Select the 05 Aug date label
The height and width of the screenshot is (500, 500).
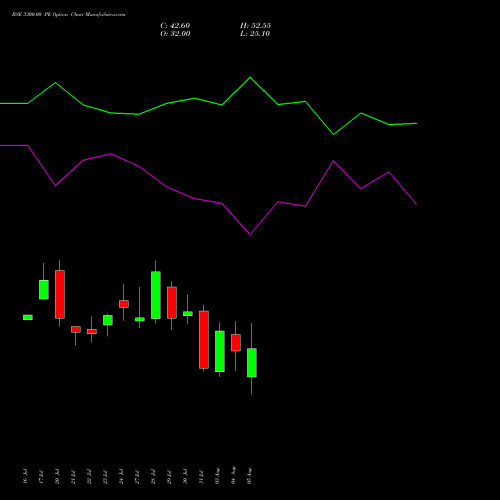pos(249,475)
